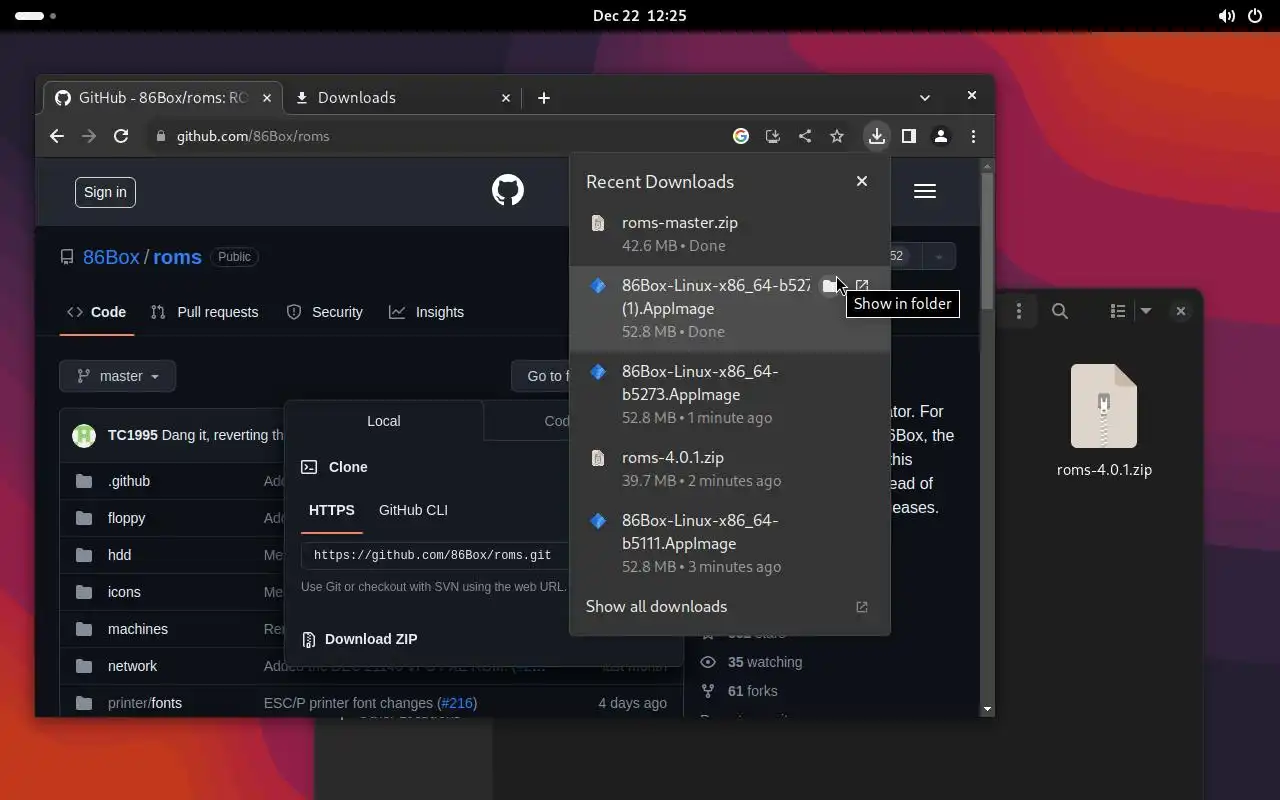Viewport: 1280px width, 800px height.
Task: Click the file manager search icon
Action: pos(1060,311)
